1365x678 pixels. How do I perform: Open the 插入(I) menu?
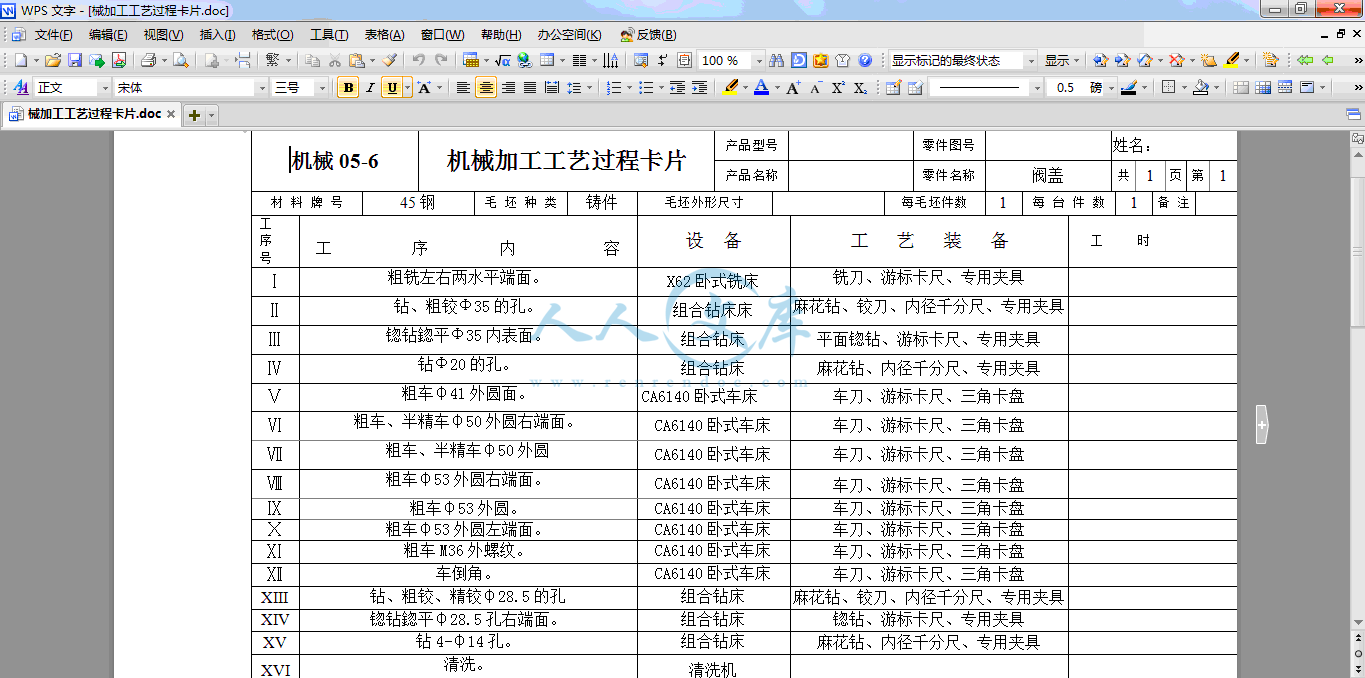pos(217,35)
